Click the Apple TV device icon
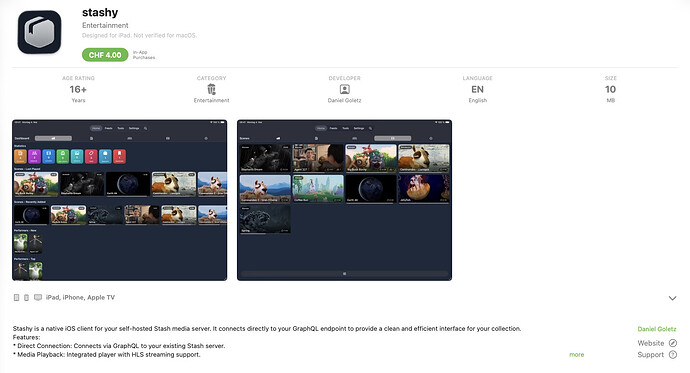 (38, 298)
